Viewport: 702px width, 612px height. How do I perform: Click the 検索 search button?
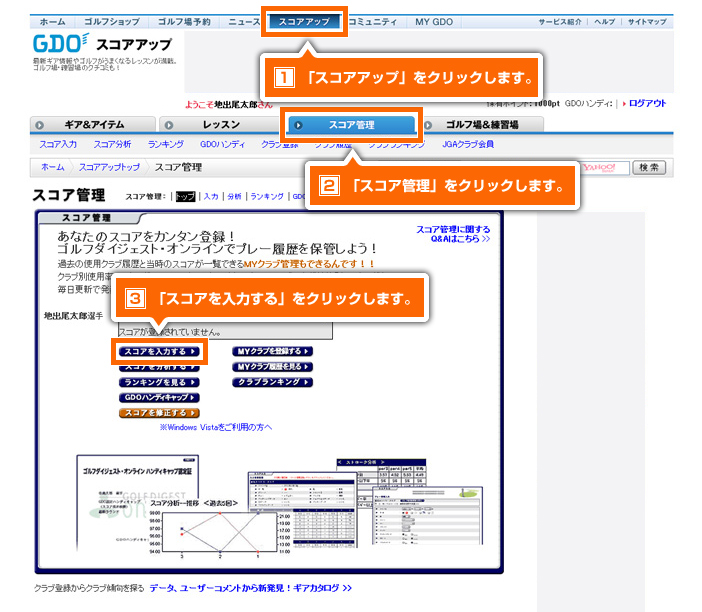tap(649, 168)
